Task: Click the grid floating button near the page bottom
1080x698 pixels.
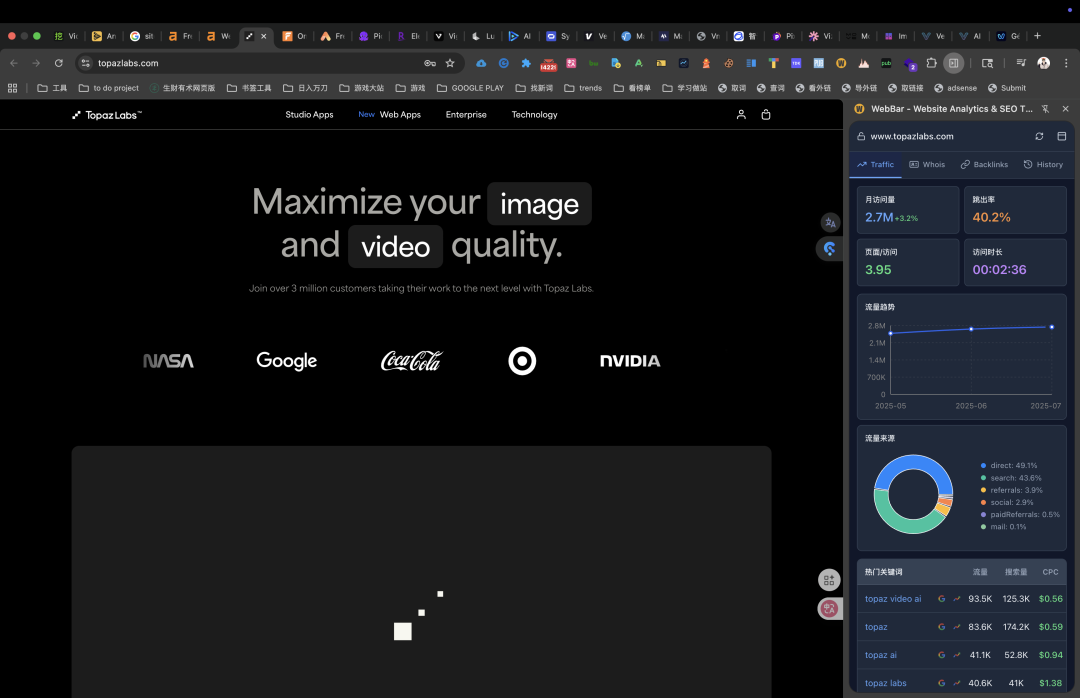Action: [829, 580]
